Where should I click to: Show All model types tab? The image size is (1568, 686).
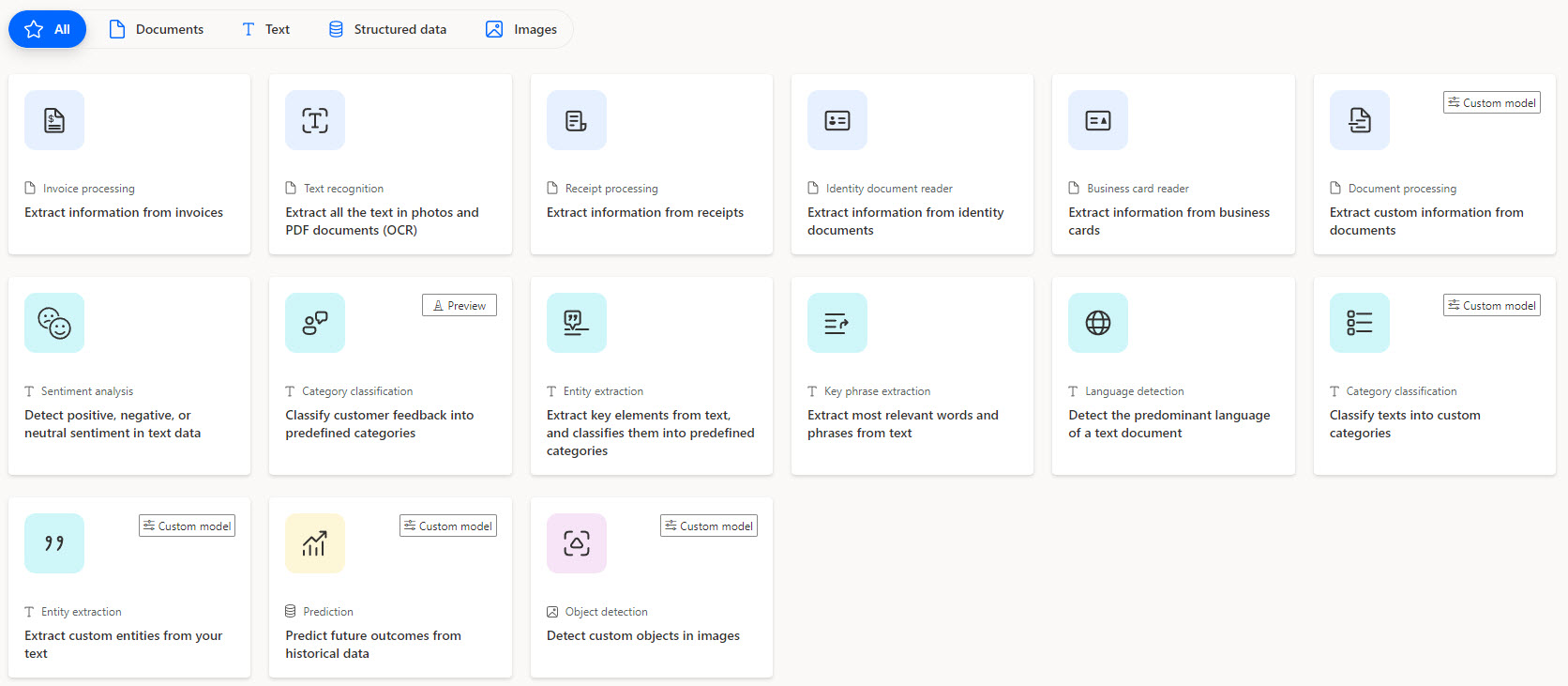tap(48, 29)
